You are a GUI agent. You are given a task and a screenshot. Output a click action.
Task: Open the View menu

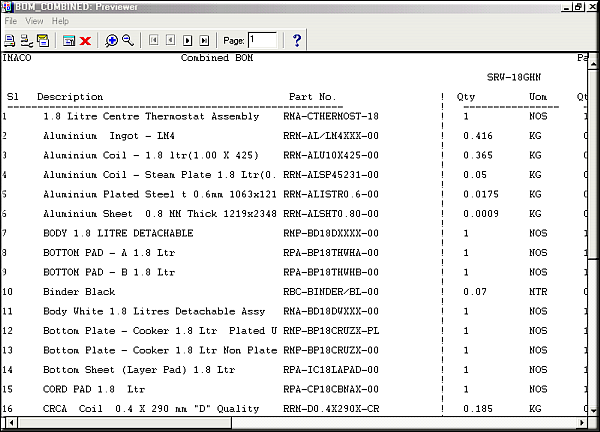coord(34,20)
